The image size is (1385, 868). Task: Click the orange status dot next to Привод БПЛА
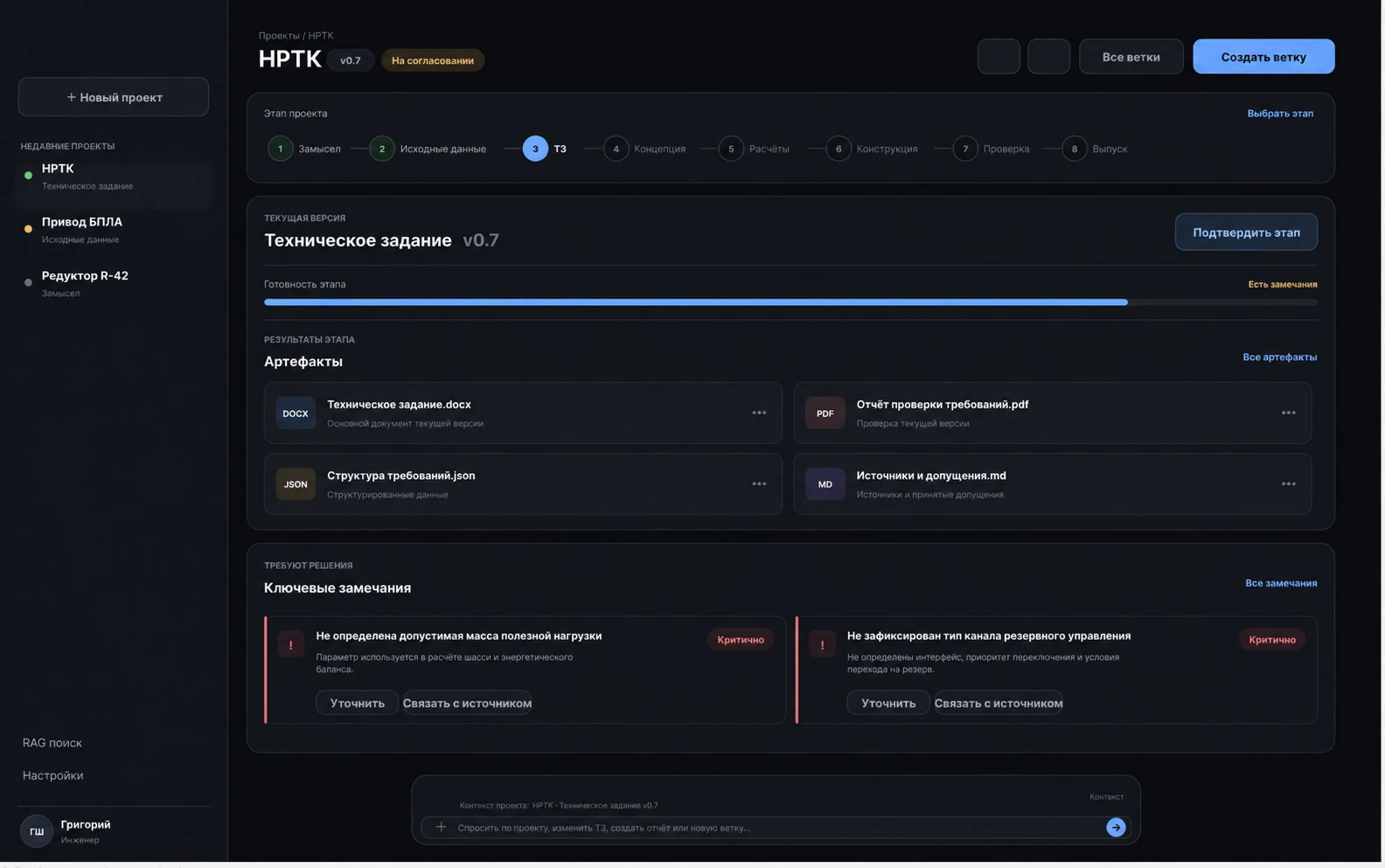[x=28, y=229]
